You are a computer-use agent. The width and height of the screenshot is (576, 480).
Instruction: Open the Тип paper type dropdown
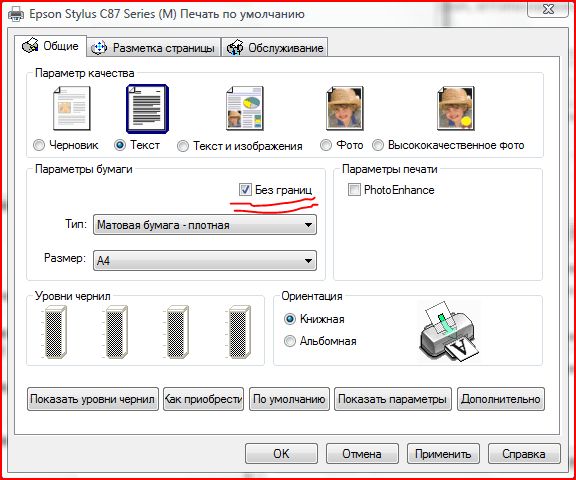(205, 225)
